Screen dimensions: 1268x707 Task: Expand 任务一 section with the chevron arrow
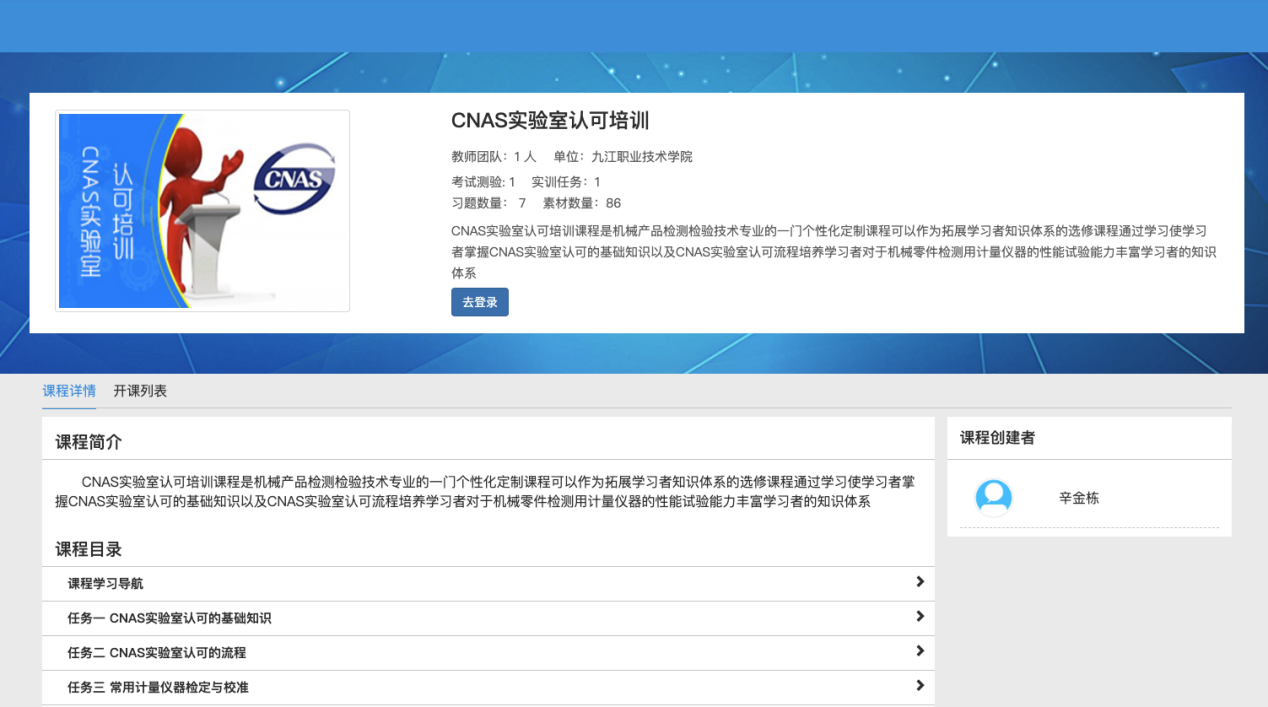(919, 617)
